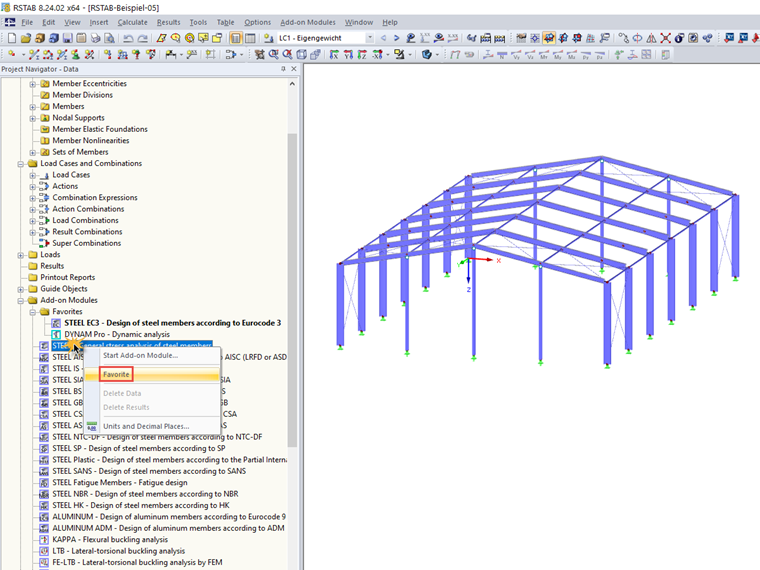This screenshot has height=570, width=760.
Task: Click the Open file folder icon
Action: click(x=26, y=38)
